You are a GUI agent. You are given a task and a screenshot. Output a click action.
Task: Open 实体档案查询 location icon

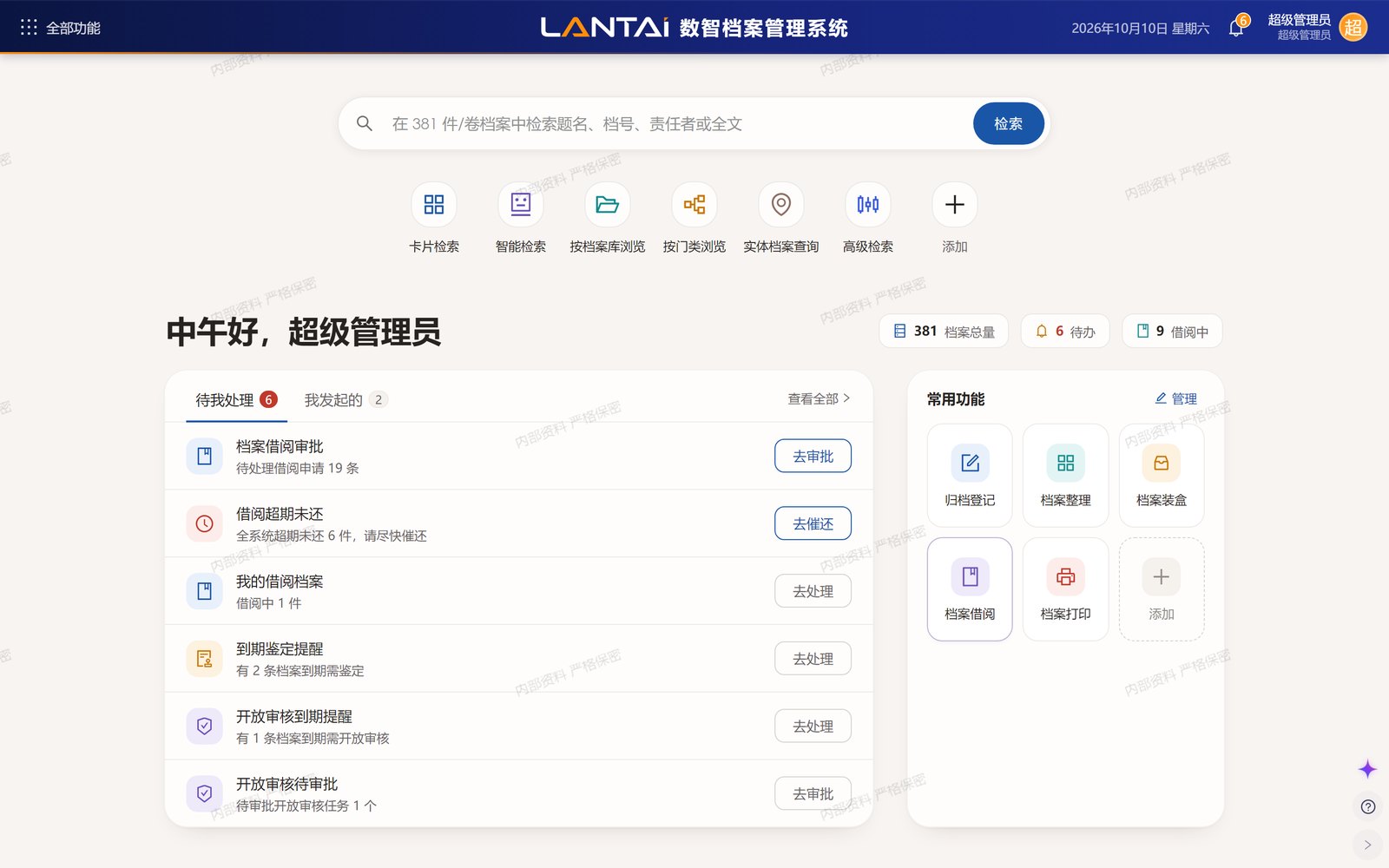click(x=781, y=204)
